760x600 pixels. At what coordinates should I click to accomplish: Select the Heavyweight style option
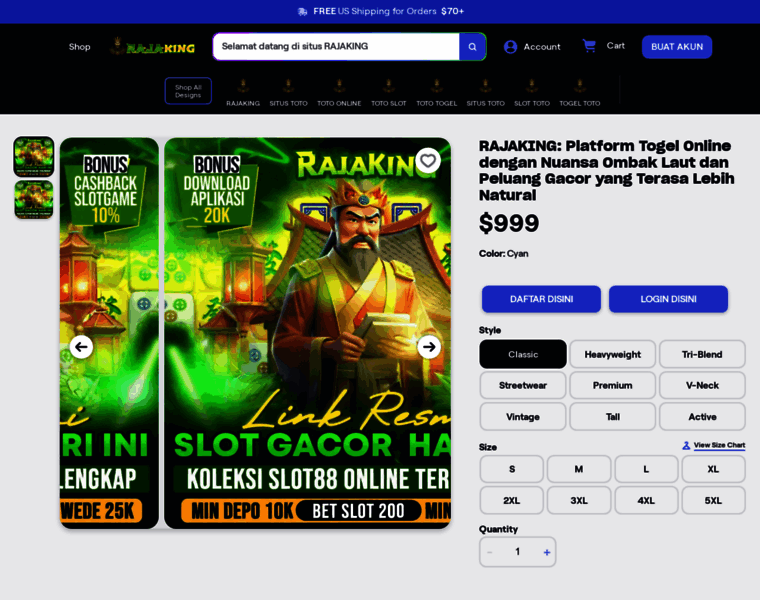pyautogui.click(x=612, y=354)
